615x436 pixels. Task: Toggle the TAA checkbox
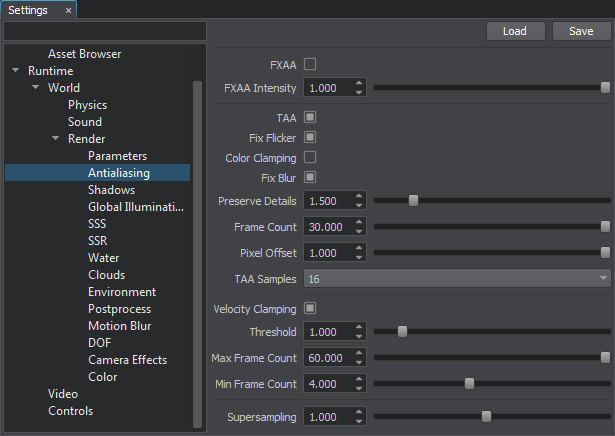pyautogui.click(x=310, y=117)
